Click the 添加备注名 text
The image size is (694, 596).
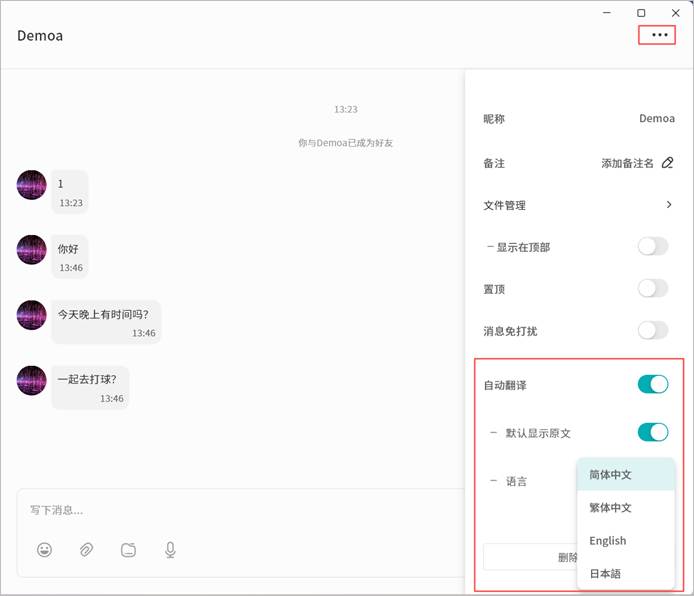pos(627,163)
